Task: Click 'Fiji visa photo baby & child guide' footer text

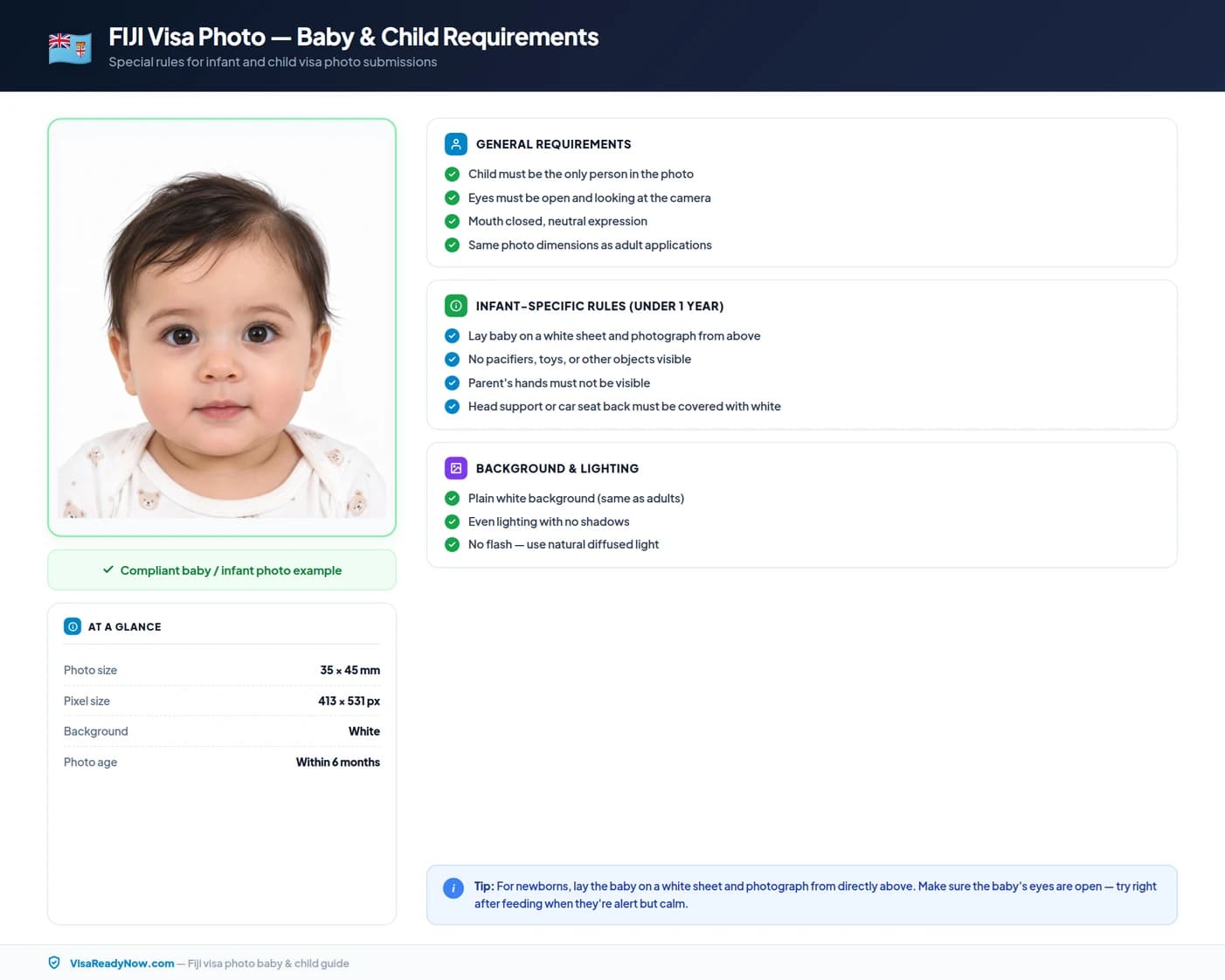Action: 268,963
